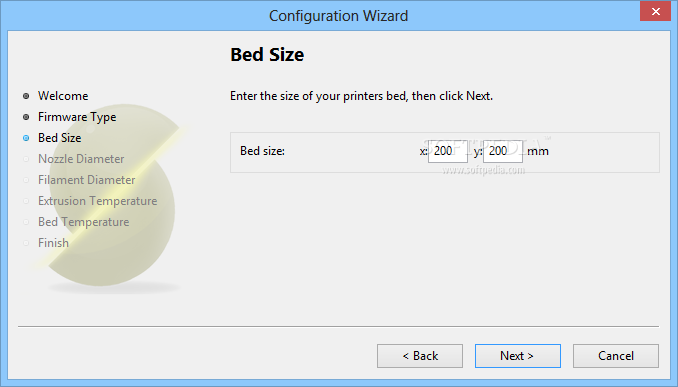
Task: Cancel the configuration wizard
Action: point(616,356)
